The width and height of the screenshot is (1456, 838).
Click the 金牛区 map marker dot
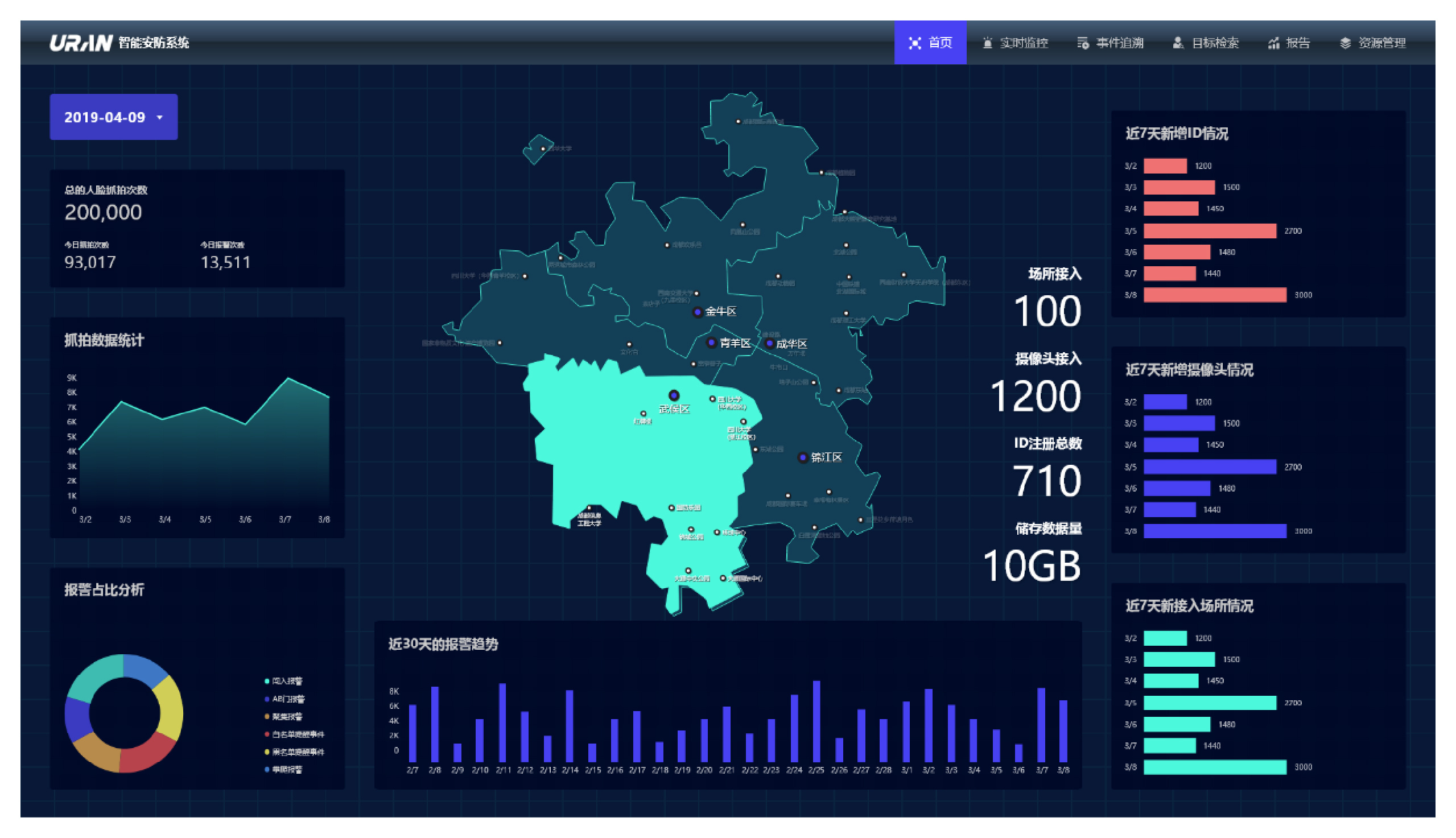[697, 312]
